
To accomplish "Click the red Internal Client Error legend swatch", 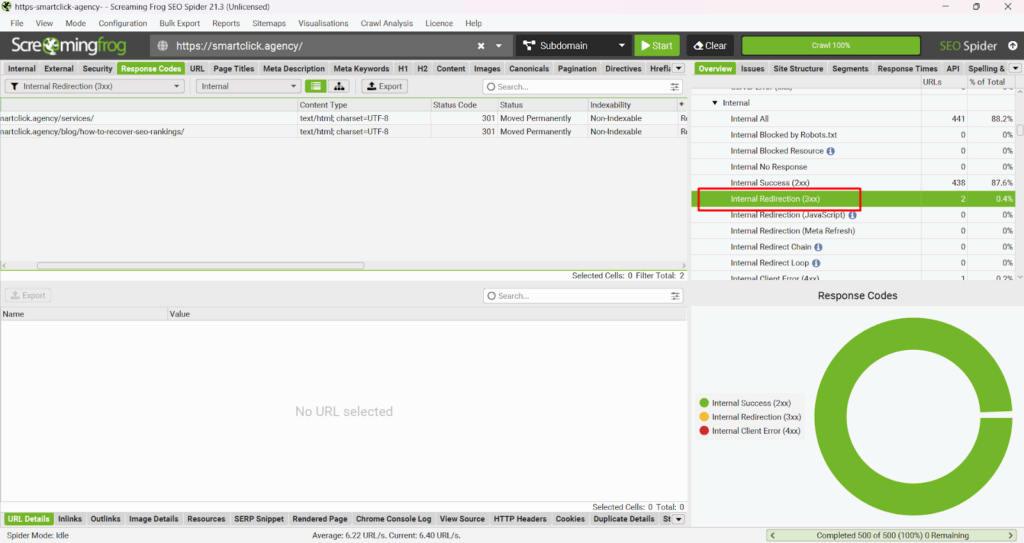I will [x=704, y=431].
